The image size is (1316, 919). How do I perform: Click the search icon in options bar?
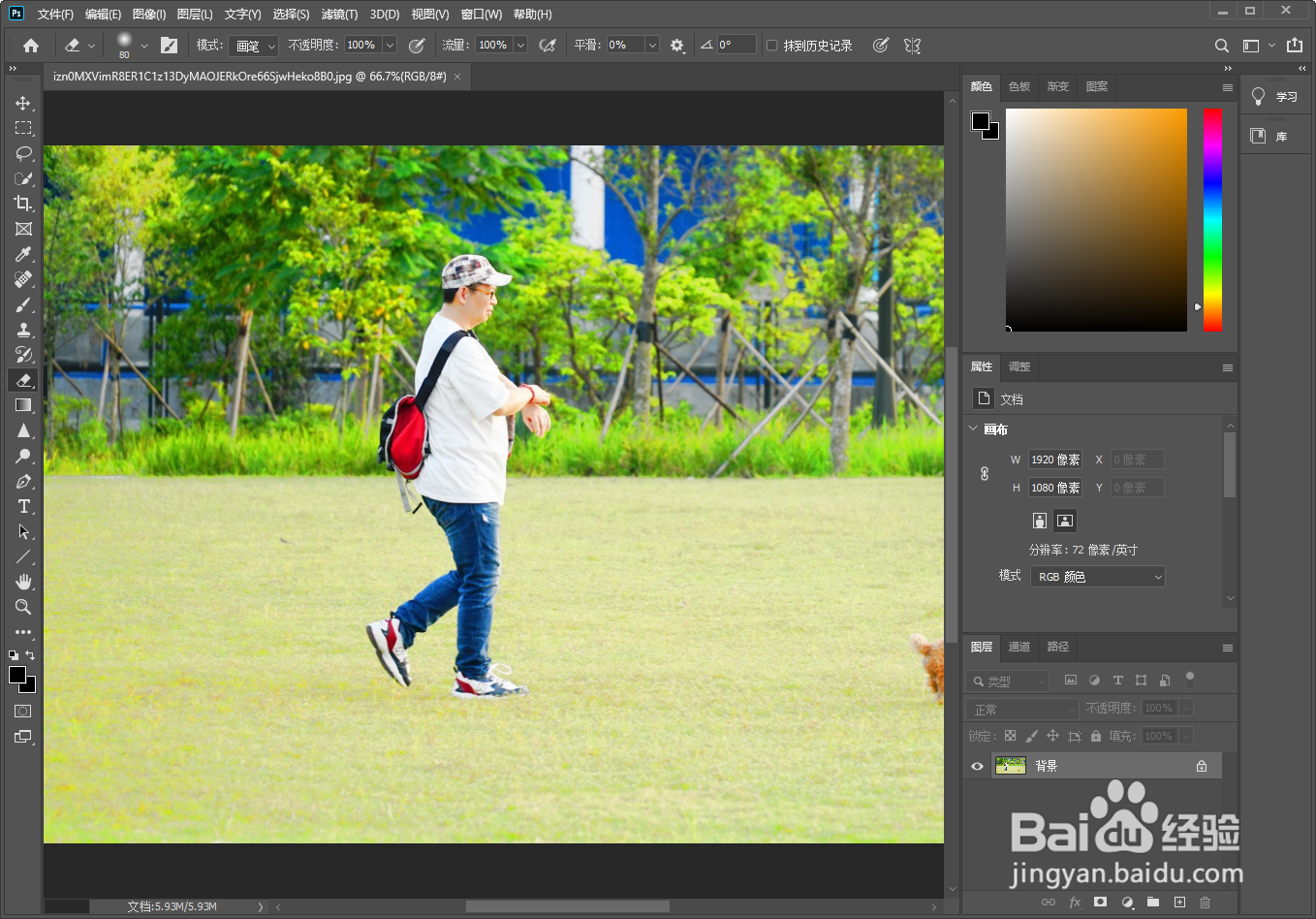(1222, 46)
